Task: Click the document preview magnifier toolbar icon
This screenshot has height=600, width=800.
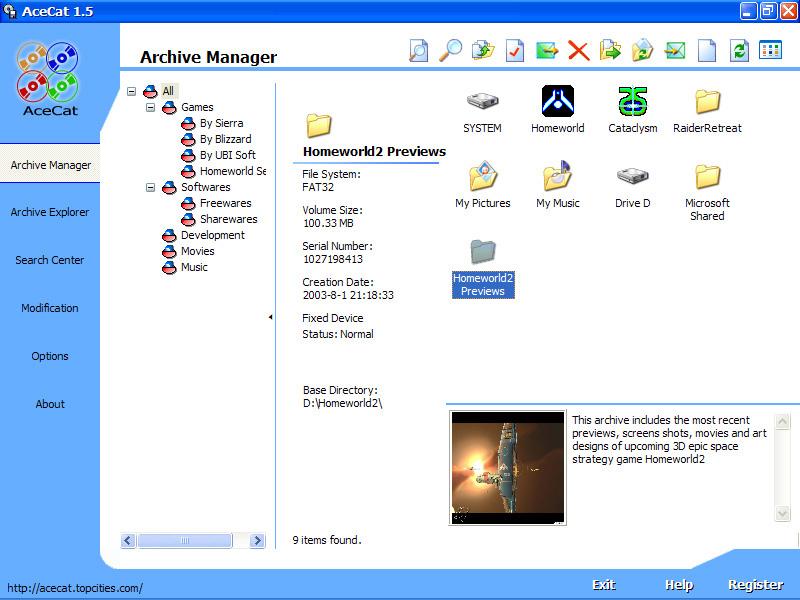Action: coord(419,51)
